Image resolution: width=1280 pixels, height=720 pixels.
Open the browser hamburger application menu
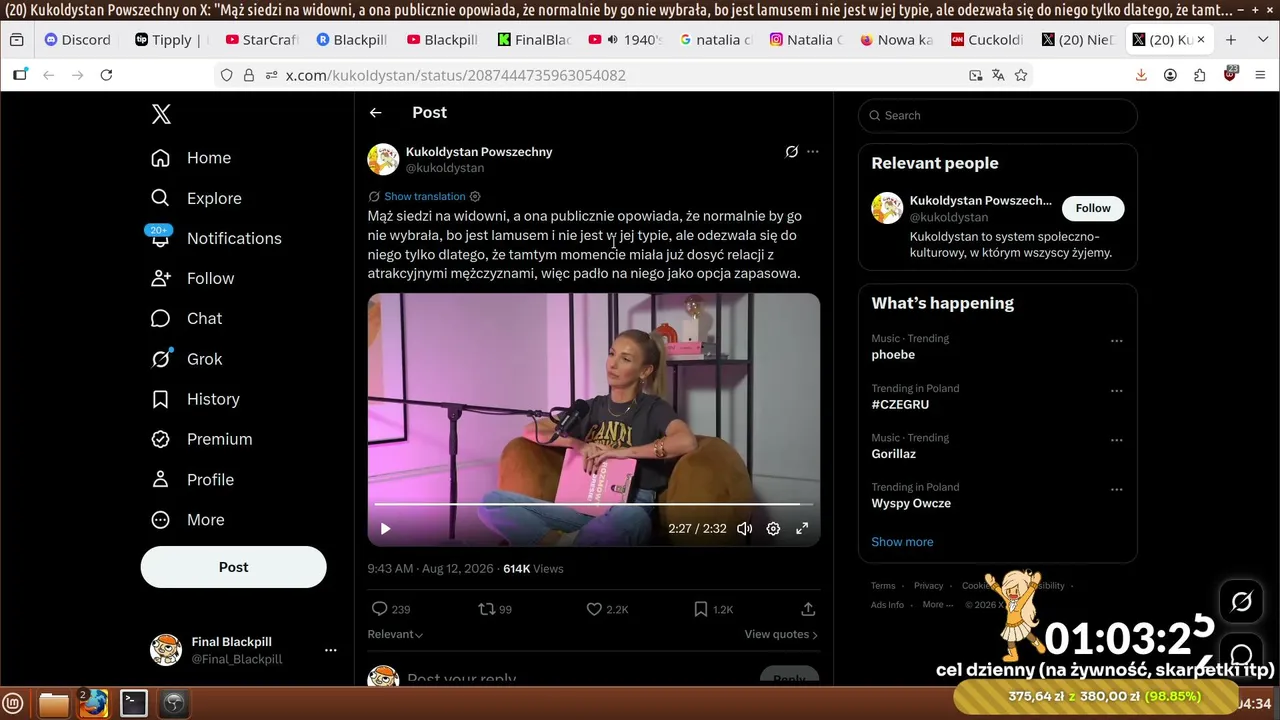tap(1260, 75)
